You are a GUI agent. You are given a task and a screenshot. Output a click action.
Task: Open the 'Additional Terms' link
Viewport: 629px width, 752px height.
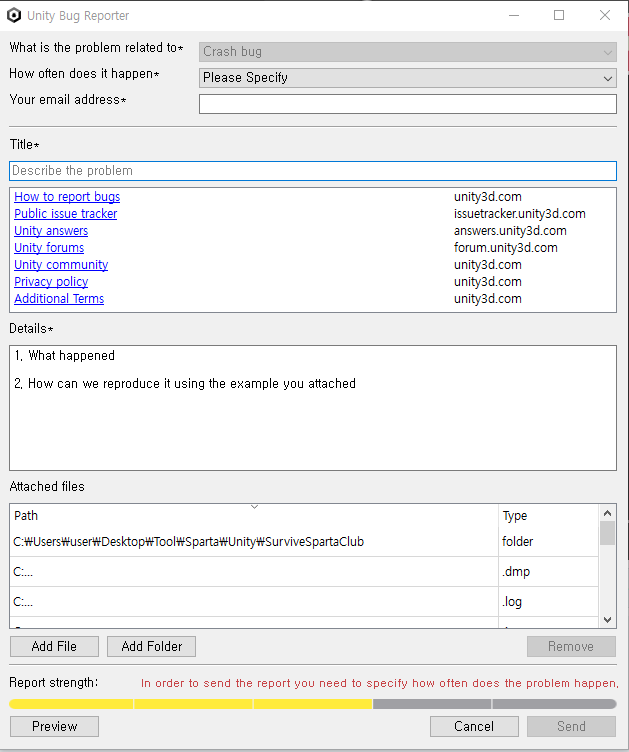[x=59, y=298]
